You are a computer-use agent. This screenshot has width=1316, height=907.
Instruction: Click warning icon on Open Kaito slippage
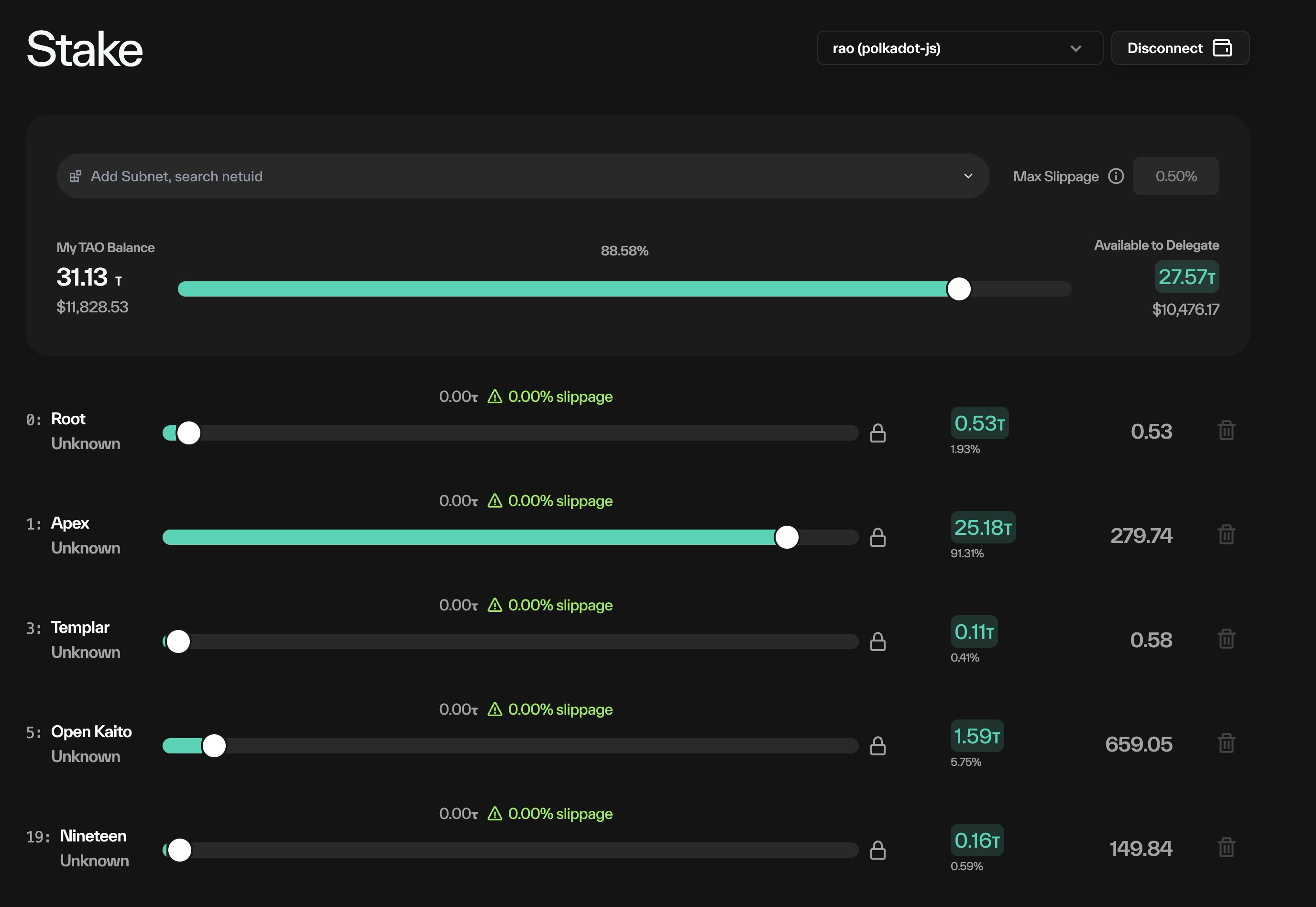click(x=495, y=709)
